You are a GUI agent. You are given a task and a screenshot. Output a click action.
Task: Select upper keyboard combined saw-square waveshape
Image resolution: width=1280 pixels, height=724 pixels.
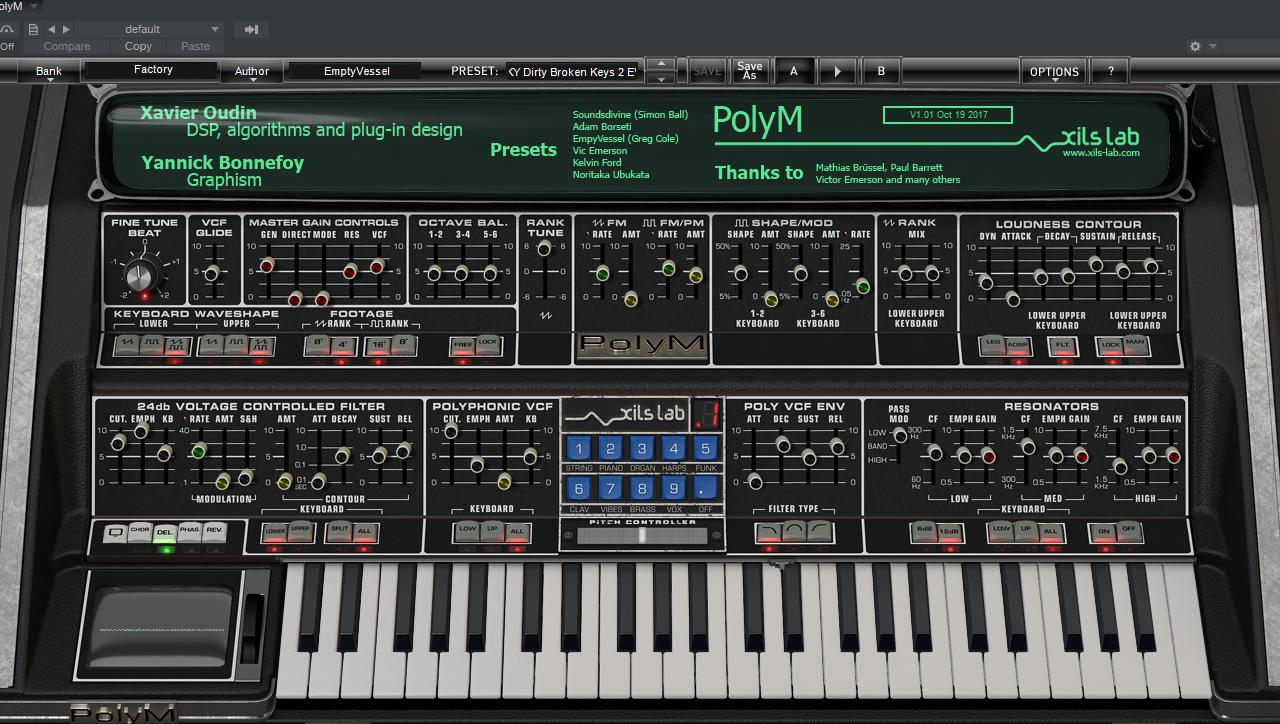[x=262, y=345]
